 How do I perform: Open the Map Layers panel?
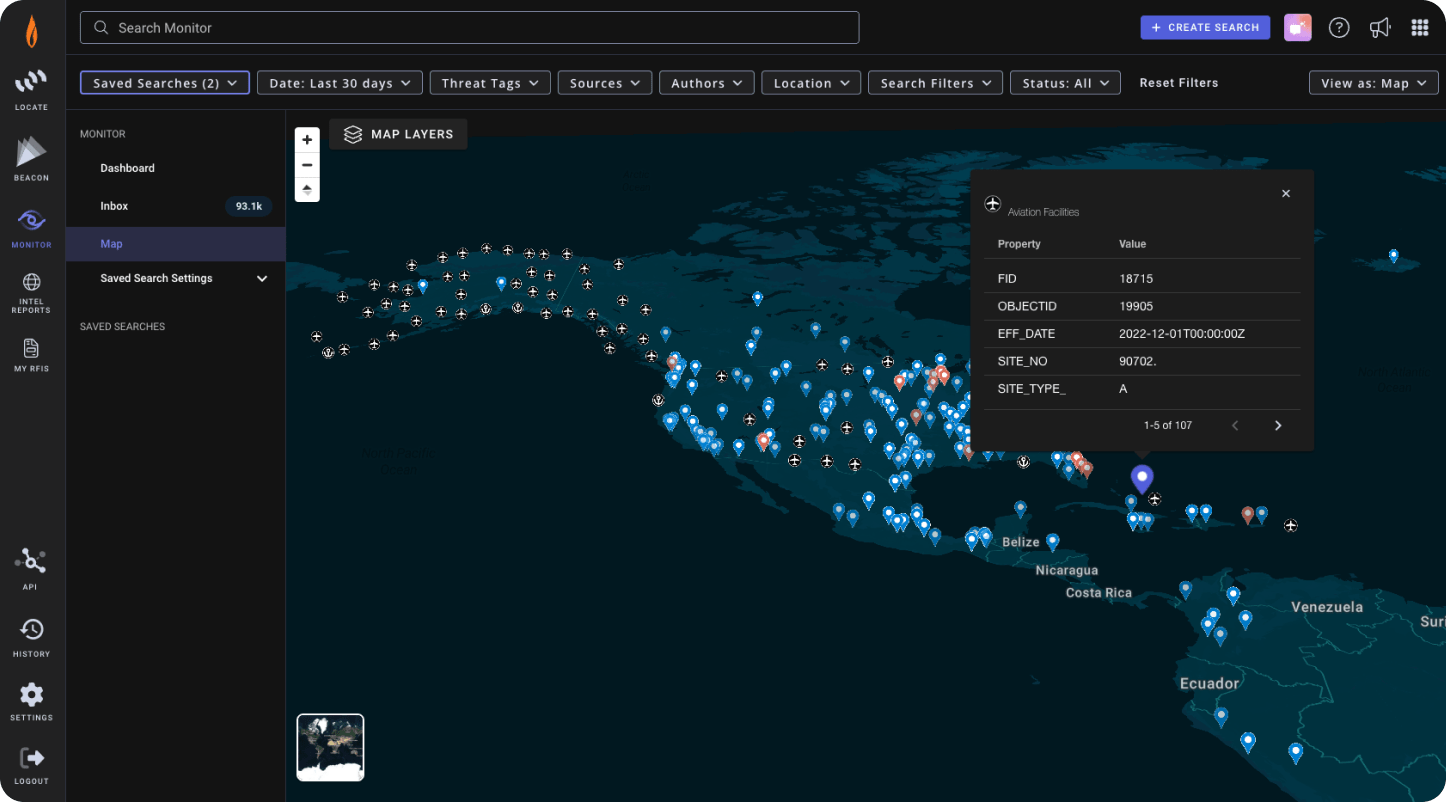pyautogui.click(x=398, y=133)
